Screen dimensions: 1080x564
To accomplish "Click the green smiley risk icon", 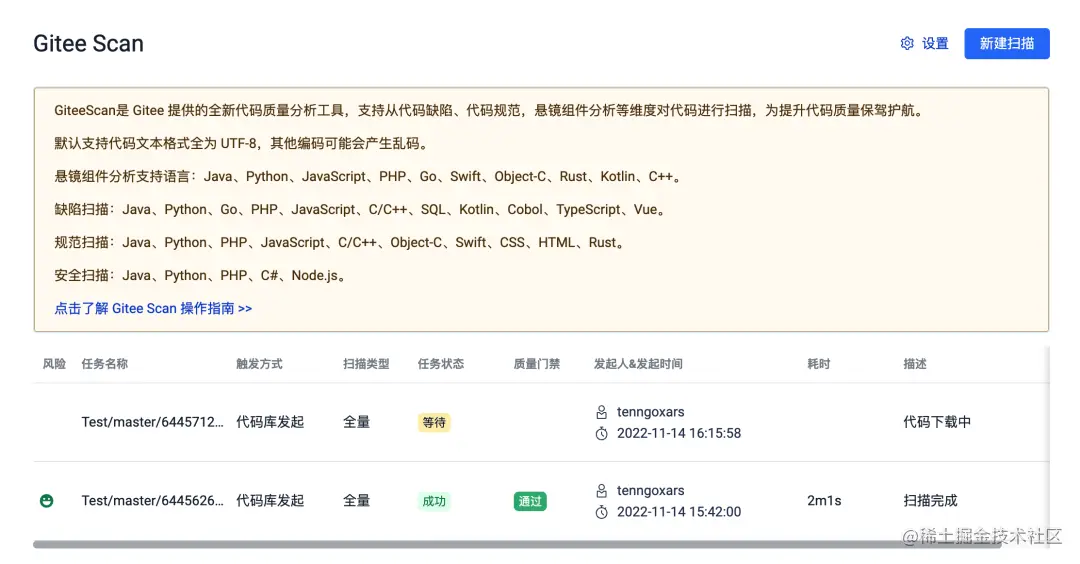I will coord(46,501).
